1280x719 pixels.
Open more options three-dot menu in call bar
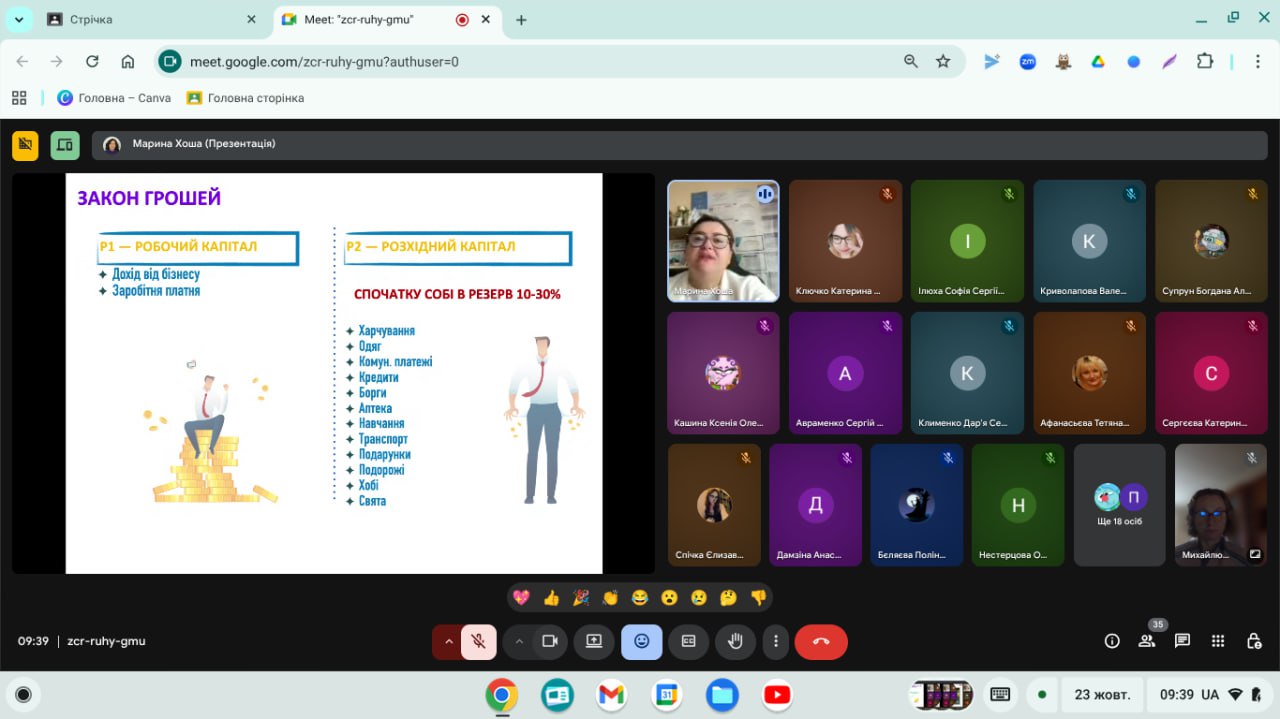click(x=776, y=642)
